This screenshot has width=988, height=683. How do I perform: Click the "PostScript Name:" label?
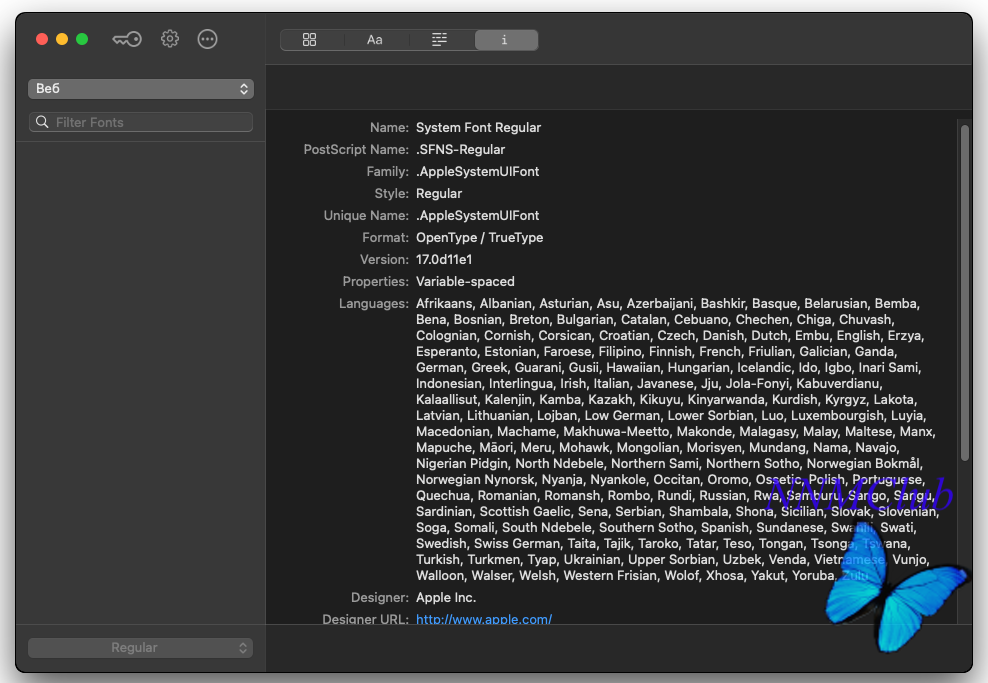(356, 149)
